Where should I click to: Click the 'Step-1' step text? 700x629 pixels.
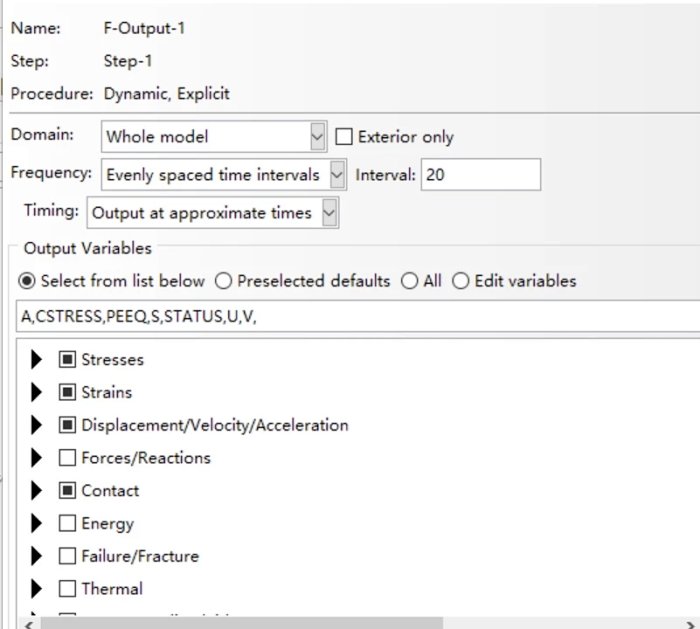[x=128, y=61]
